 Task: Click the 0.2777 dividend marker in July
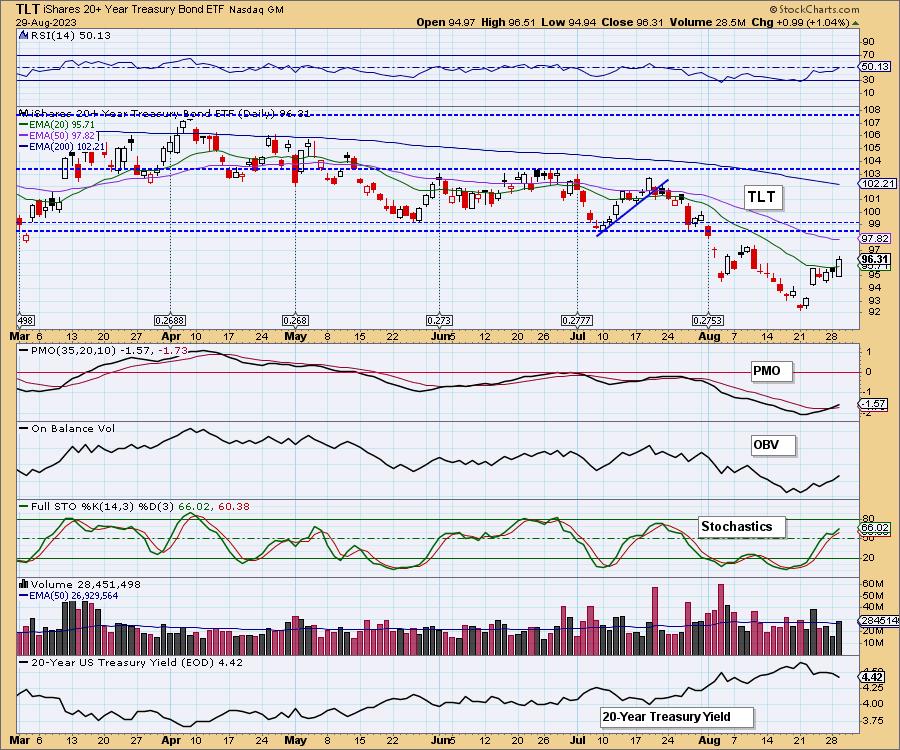(577, 320)
